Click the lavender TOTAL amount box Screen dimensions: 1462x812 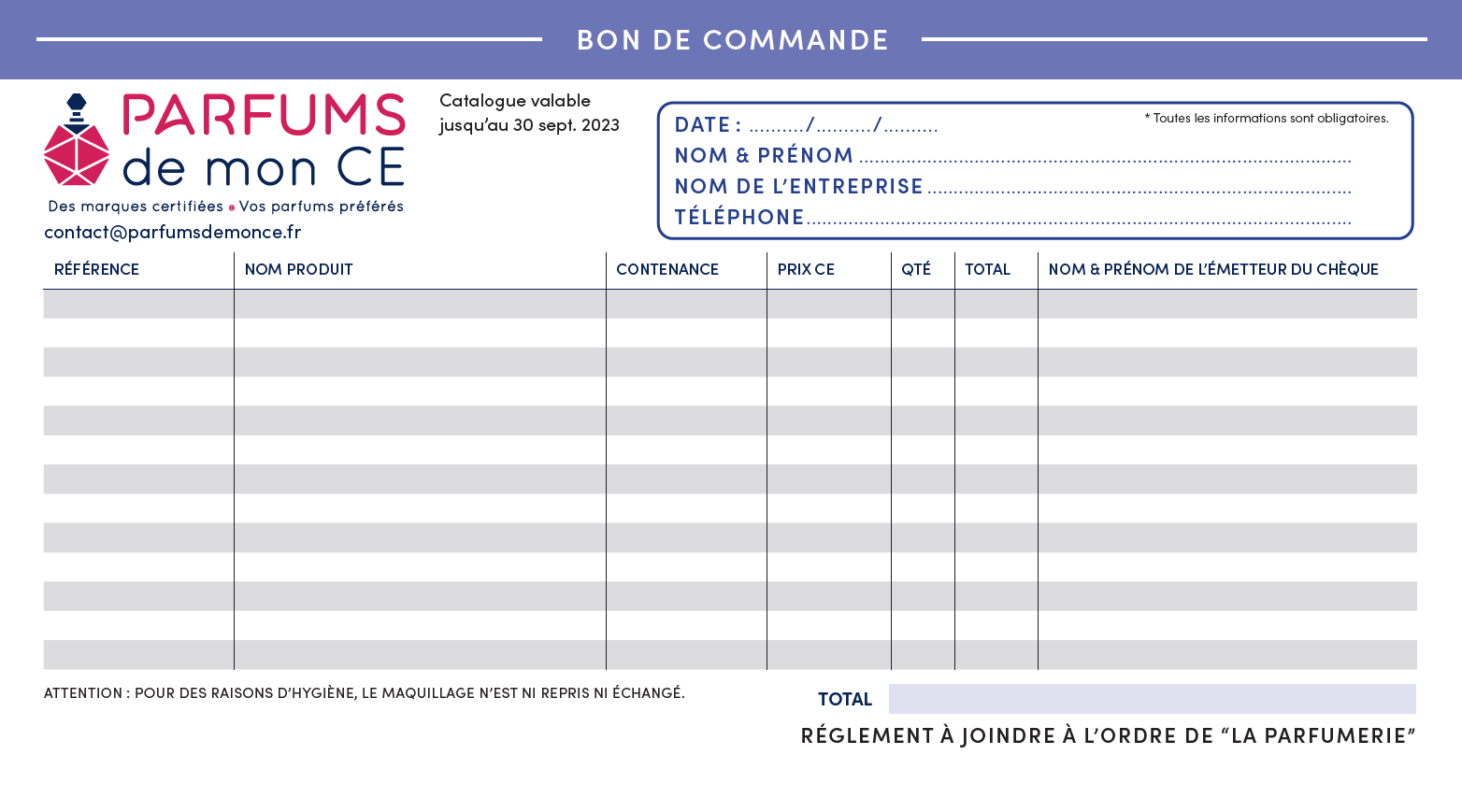click(x=1152, y=699)
